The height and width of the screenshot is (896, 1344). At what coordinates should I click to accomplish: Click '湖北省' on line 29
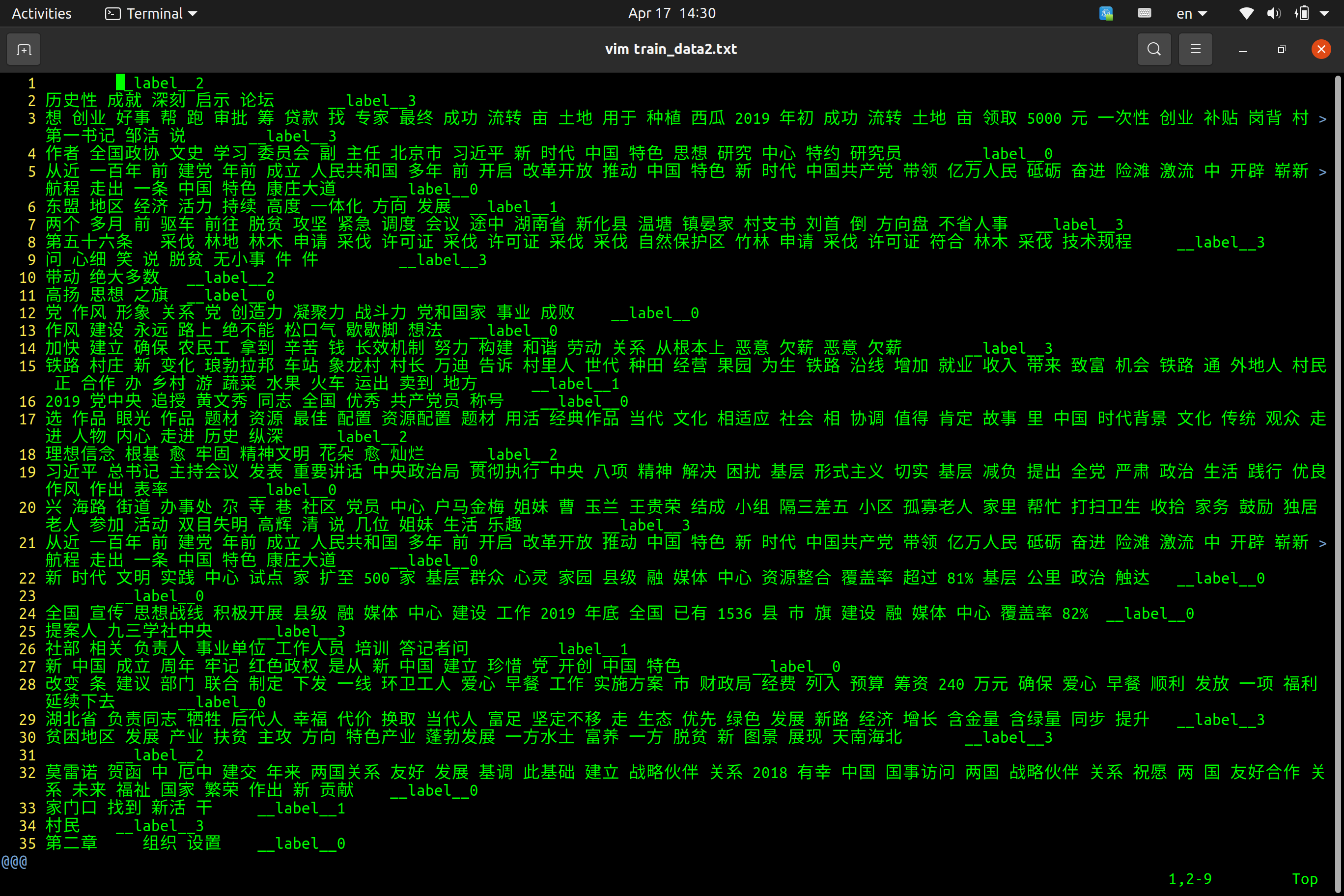click(x=71, y=720)
